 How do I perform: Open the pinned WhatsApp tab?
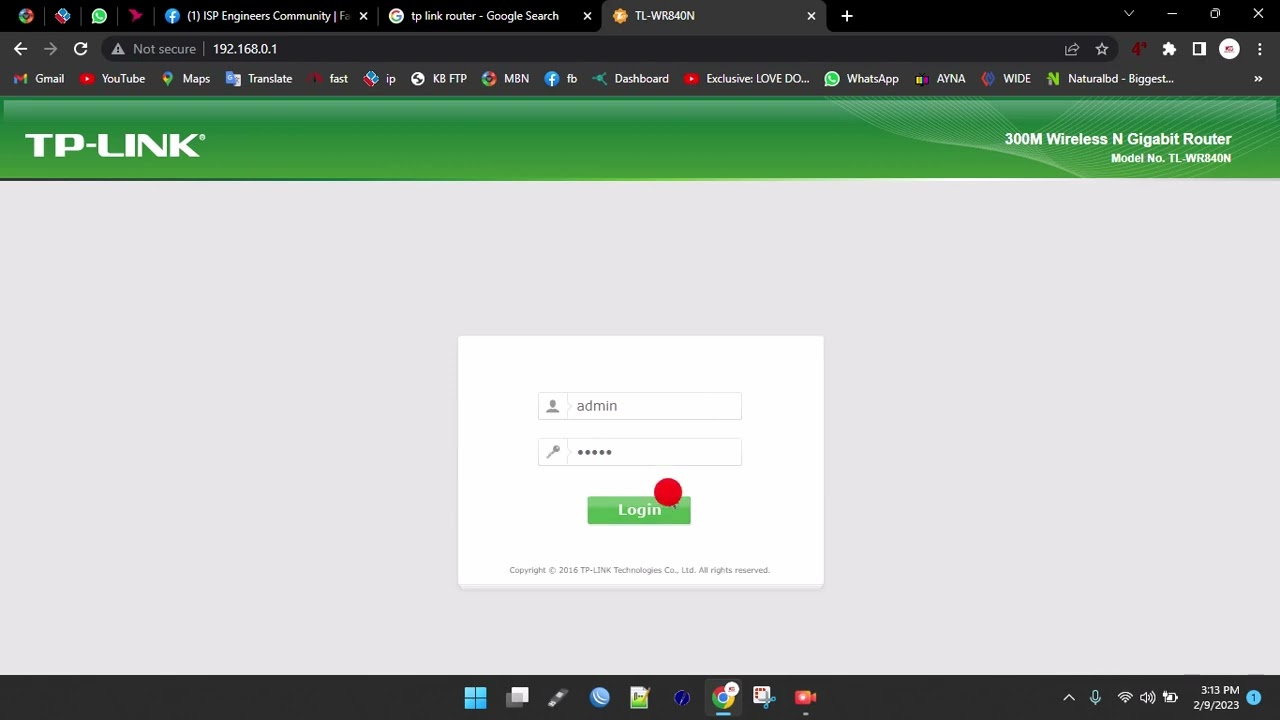click(99, 16)
